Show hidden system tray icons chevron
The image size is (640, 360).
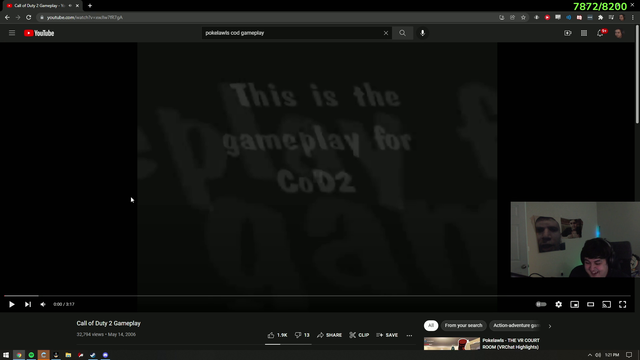tap(590, 355)
